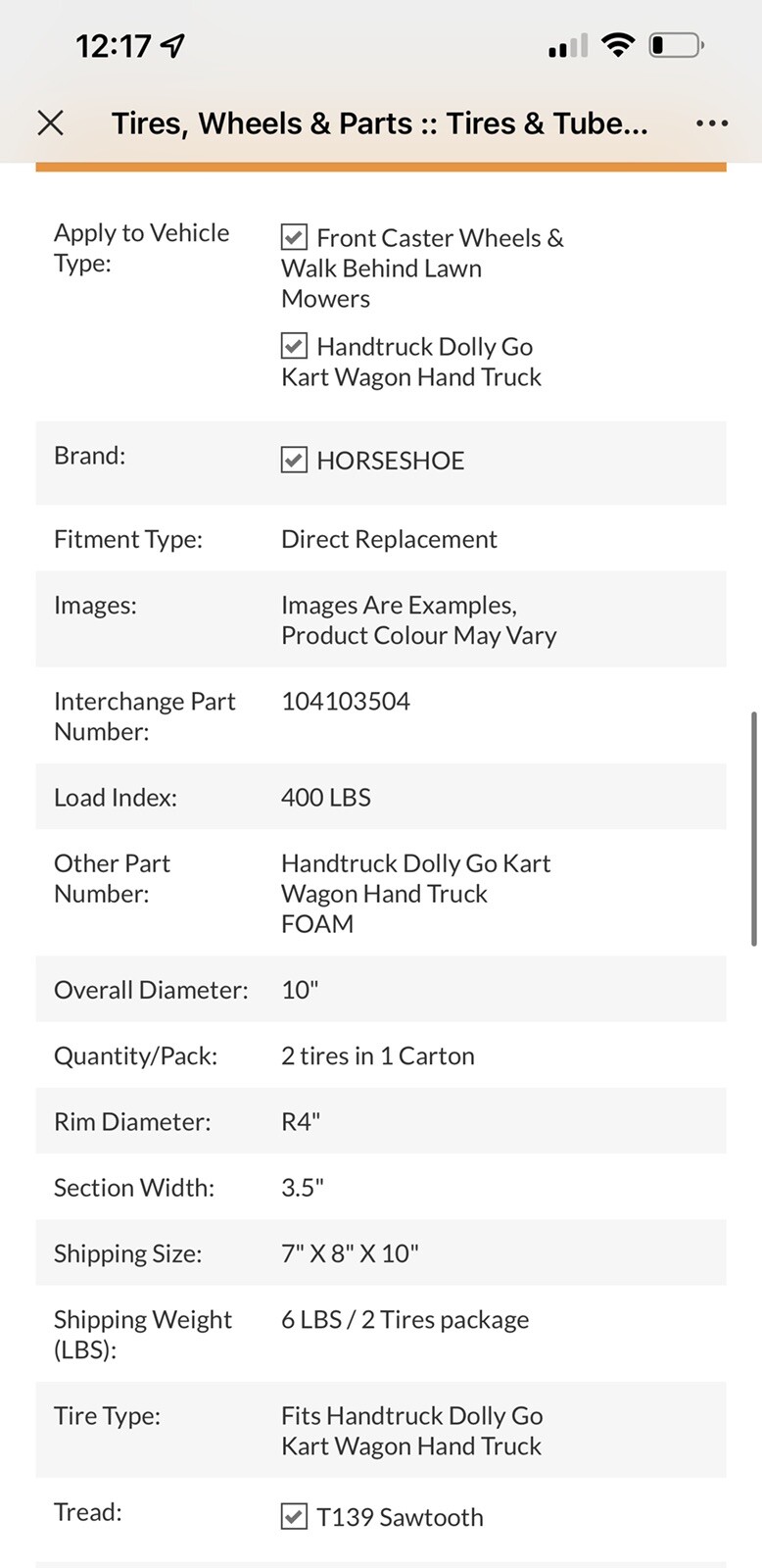Image resolution: width=762 pixels, height=1568 pixels.
Task: Tap the Direct Replacement fitment value
Action: (x=389, y=538)
